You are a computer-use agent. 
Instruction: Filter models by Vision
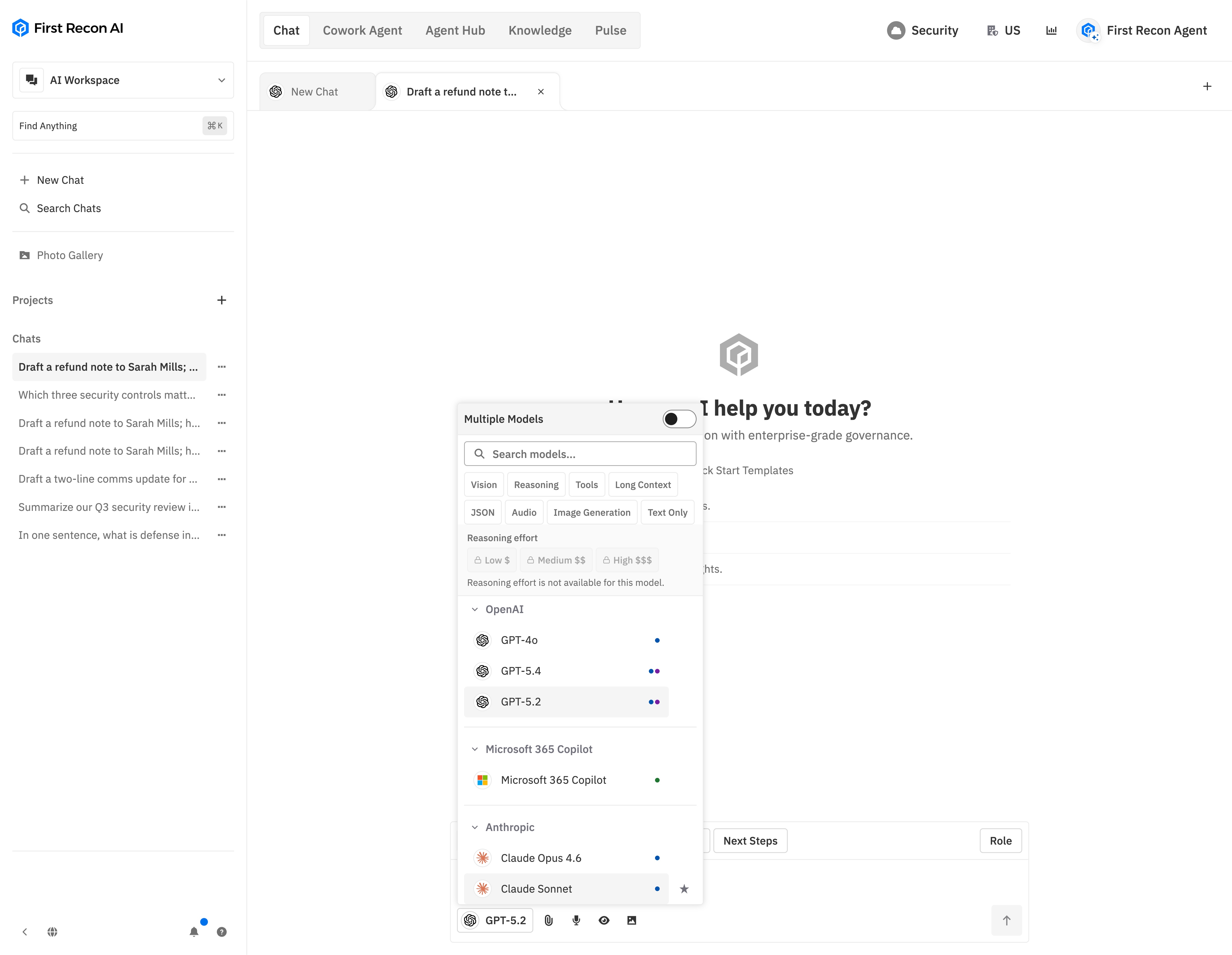[x=484, y=484]
